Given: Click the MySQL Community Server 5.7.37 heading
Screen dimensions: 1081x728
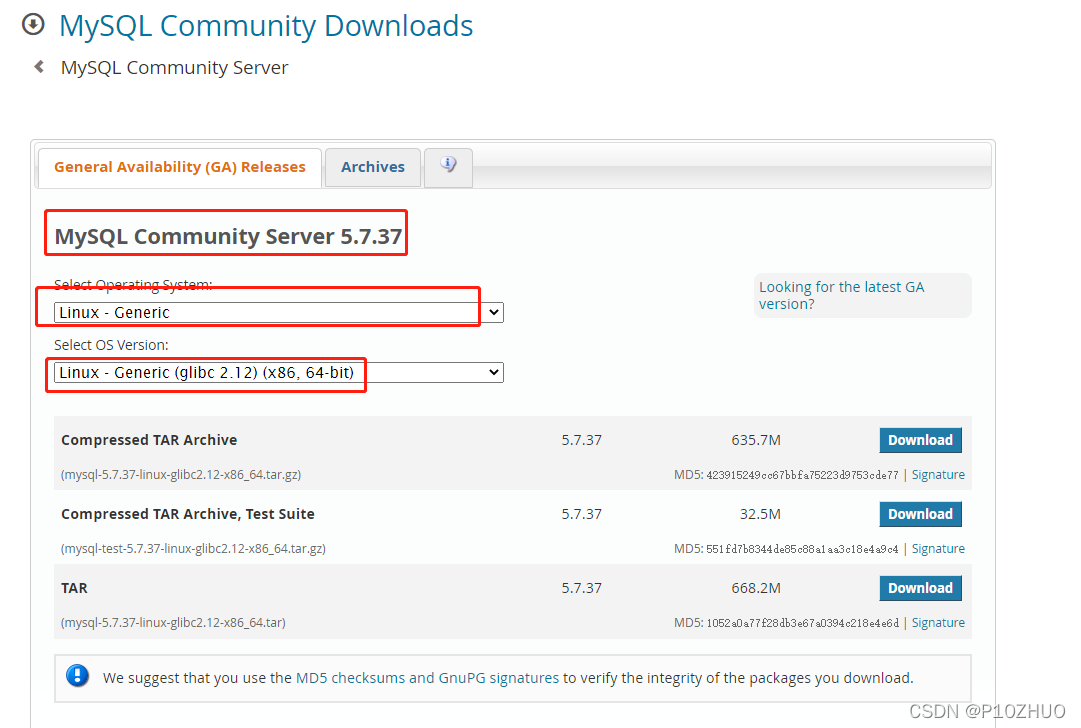Looking at the screenshot, I should (x=228, y=236).
